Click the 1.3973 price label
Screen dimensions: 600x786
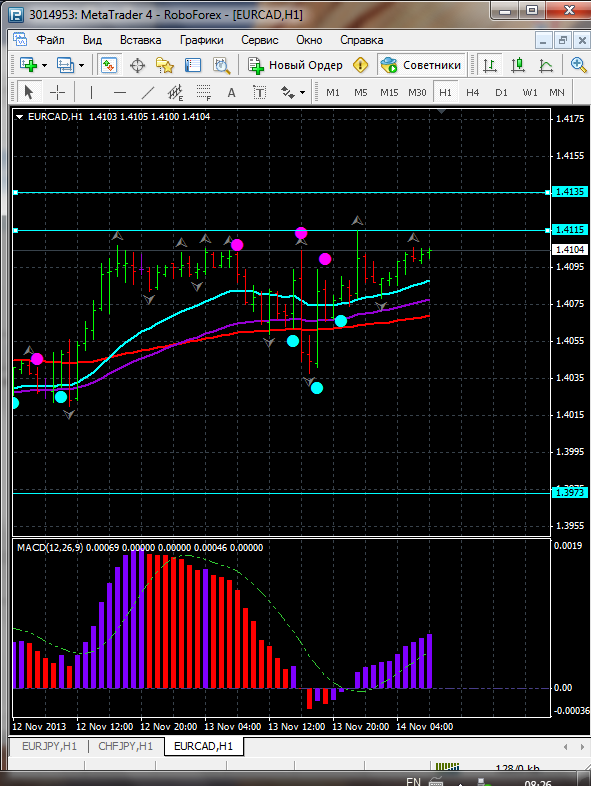coord(569,493)
